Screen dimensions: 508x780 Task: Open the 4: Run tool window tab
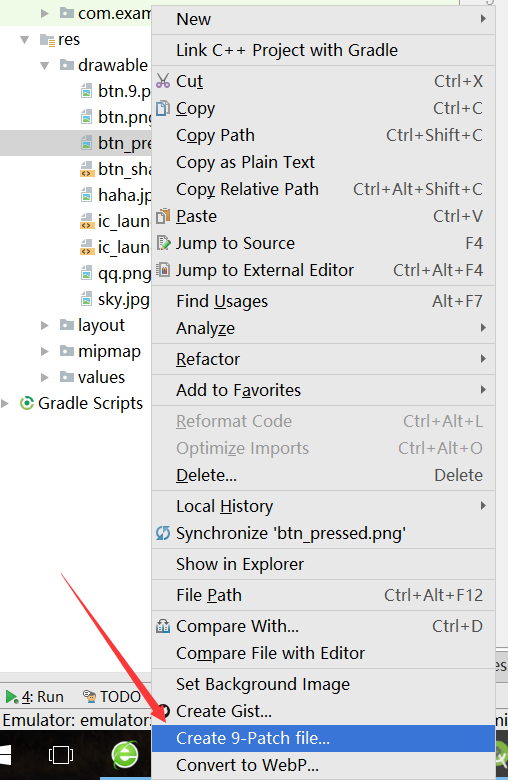pos(35,696)
